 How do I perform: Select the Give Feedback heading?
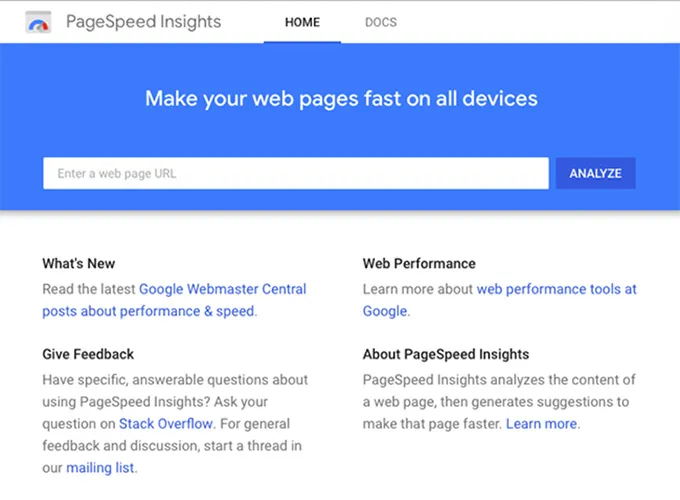pyautogui.click(x=88, y=354)
